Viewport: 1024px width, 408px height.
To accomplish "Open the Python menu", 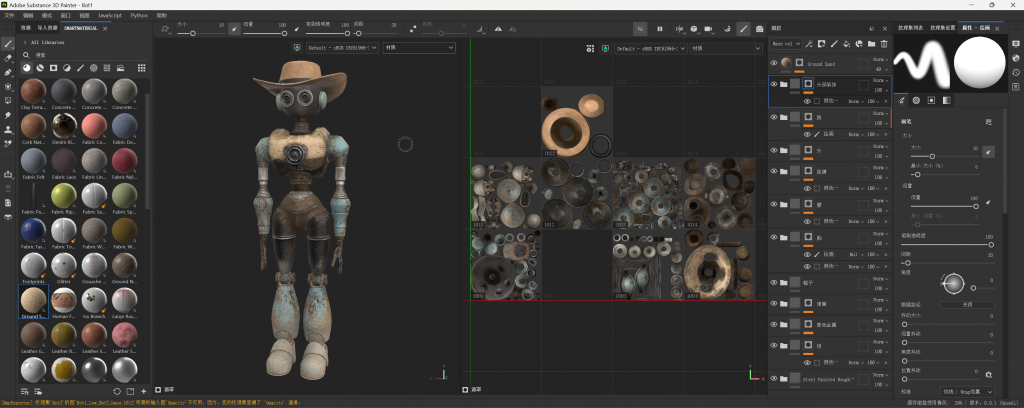I will click(x=139, y=16).
